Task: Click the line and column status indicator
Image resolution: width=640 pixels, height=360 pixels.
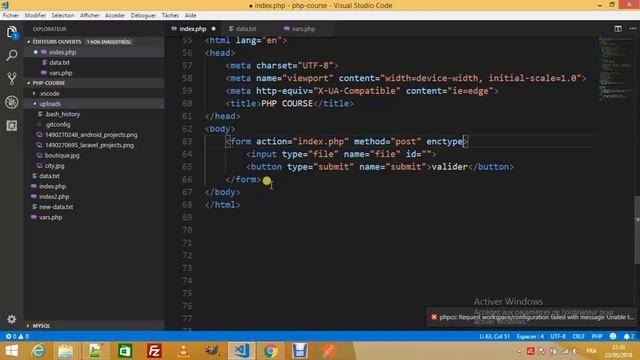Action: pos(494,336)
